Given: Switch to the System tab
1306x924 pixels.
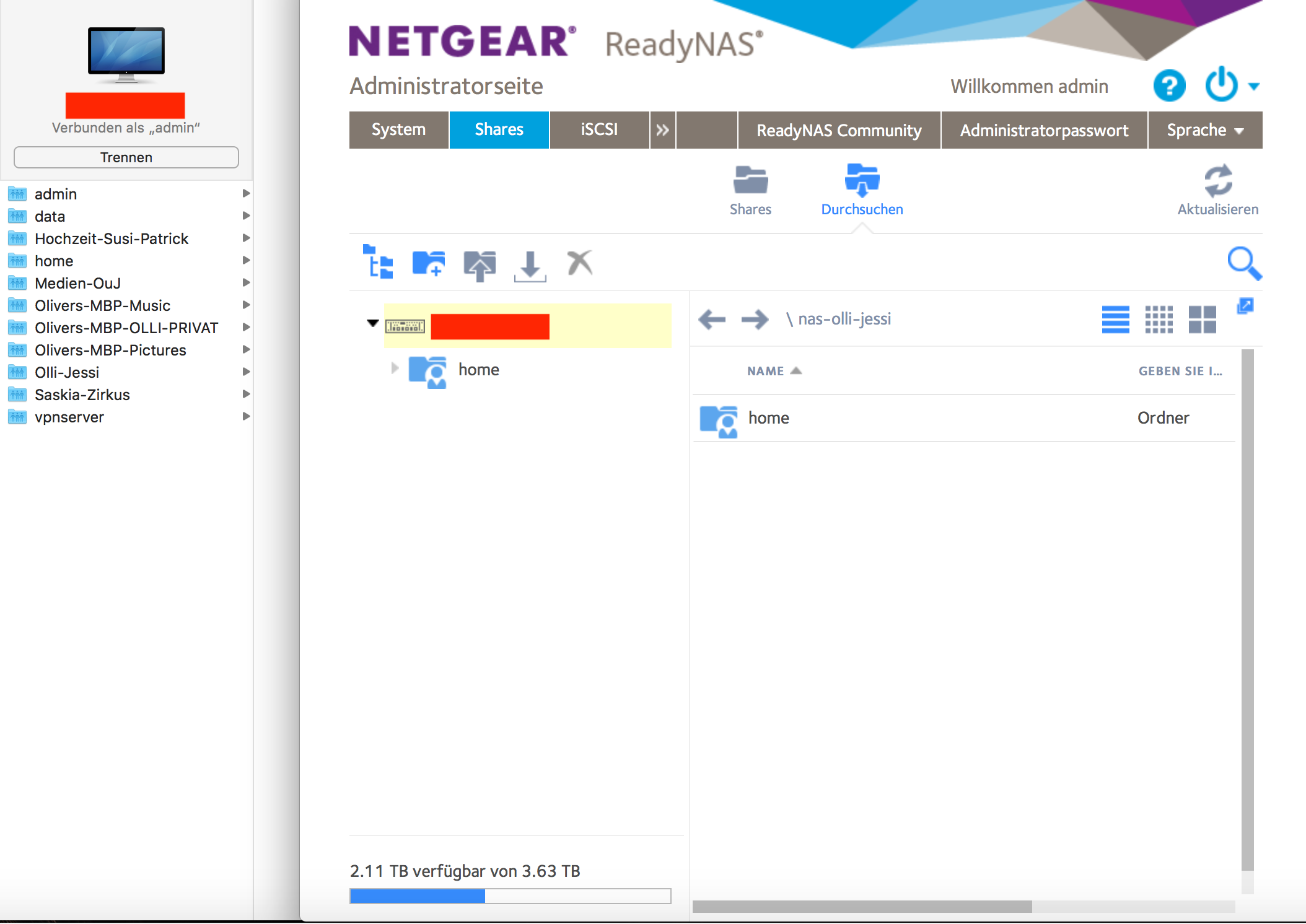Looking at the screenshot, I should tap(398, 130).
